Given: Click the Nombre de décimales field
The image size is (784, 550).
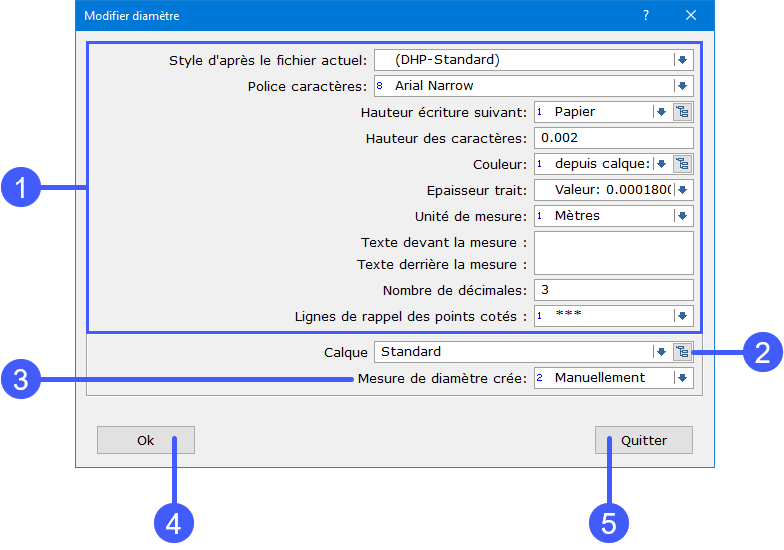Looking at the screenshot, I should 613,290.
